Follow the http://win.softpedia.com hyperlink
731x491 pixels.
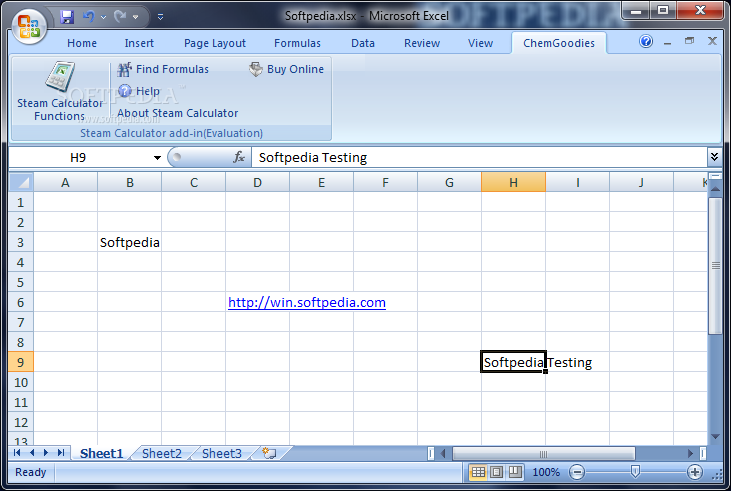coord(307,303)
